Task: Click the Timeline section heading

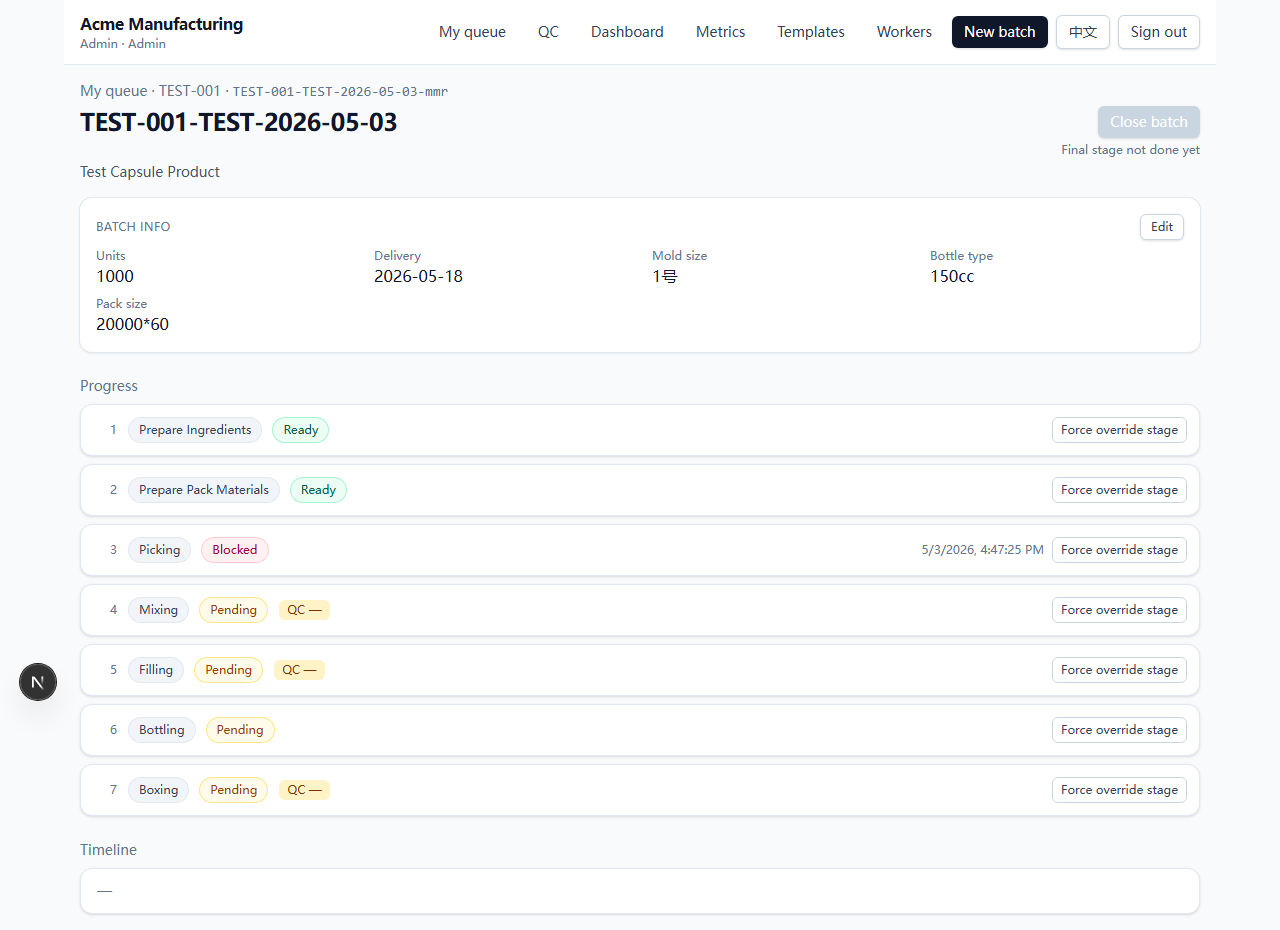Action: tap(108, 850)
